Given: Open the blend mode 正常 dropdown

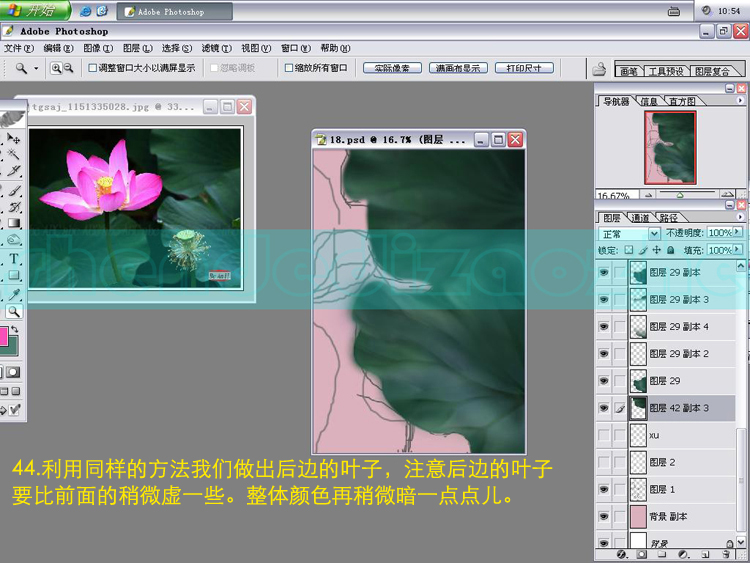Looking at the screenshot, I should coord(654,233).
